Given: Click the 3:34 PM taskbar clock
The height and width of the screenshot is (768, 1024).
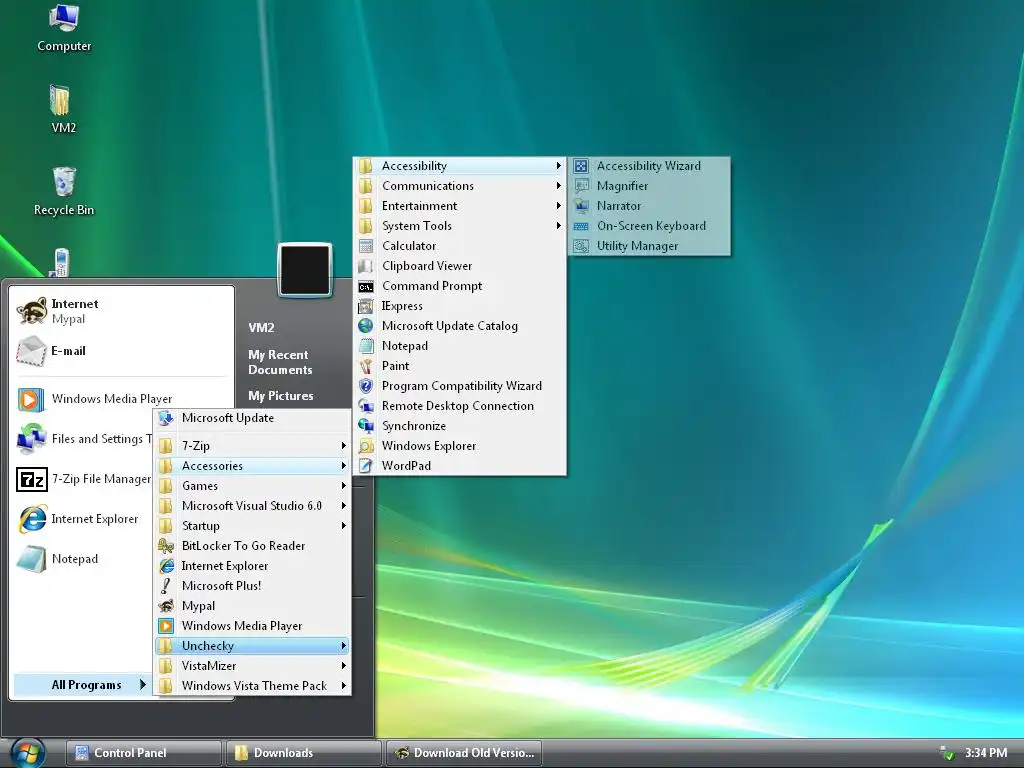Looking at the screenshot, I should 985,753.
